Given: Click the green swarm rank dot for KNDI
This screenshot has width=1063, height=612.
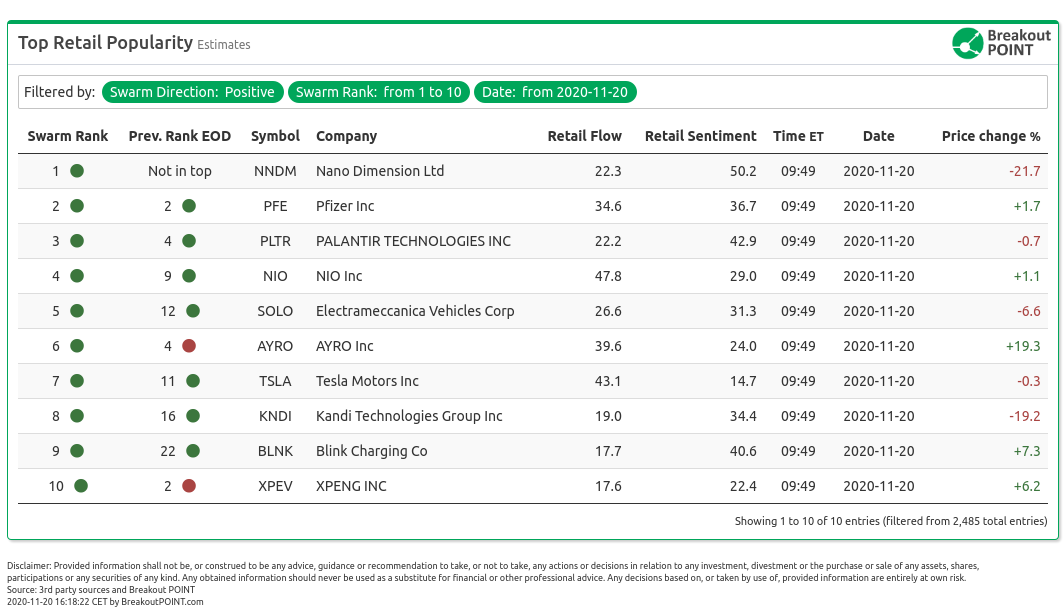Looking at the screenshot, I should tap(77, 416).
